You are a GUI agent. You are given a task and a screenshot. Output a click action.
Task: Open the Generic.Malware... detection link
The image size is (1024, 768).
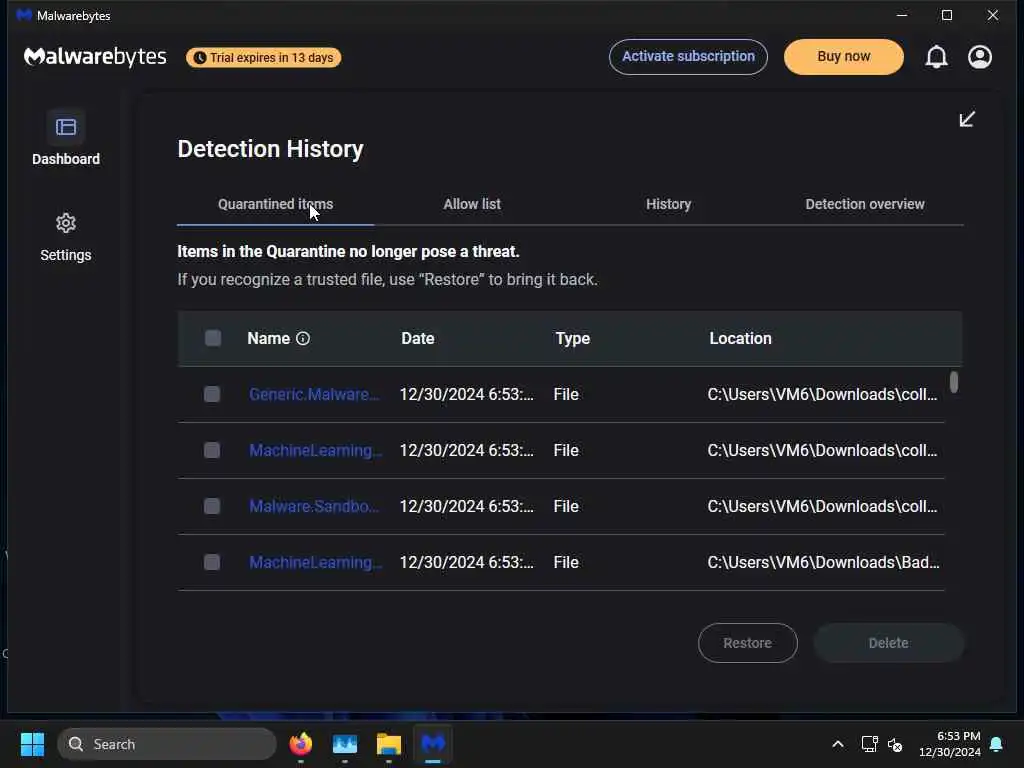(314, 394)
